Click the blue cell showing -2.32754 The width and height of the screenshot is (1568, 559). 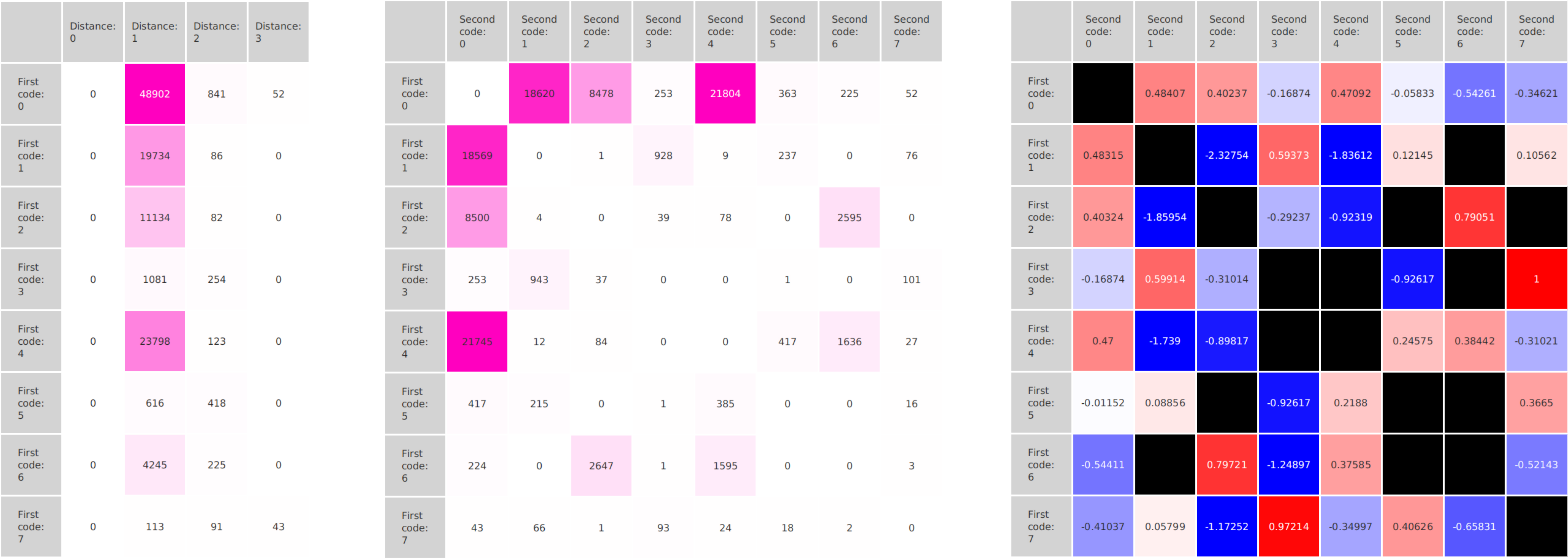pos(1227,155)
